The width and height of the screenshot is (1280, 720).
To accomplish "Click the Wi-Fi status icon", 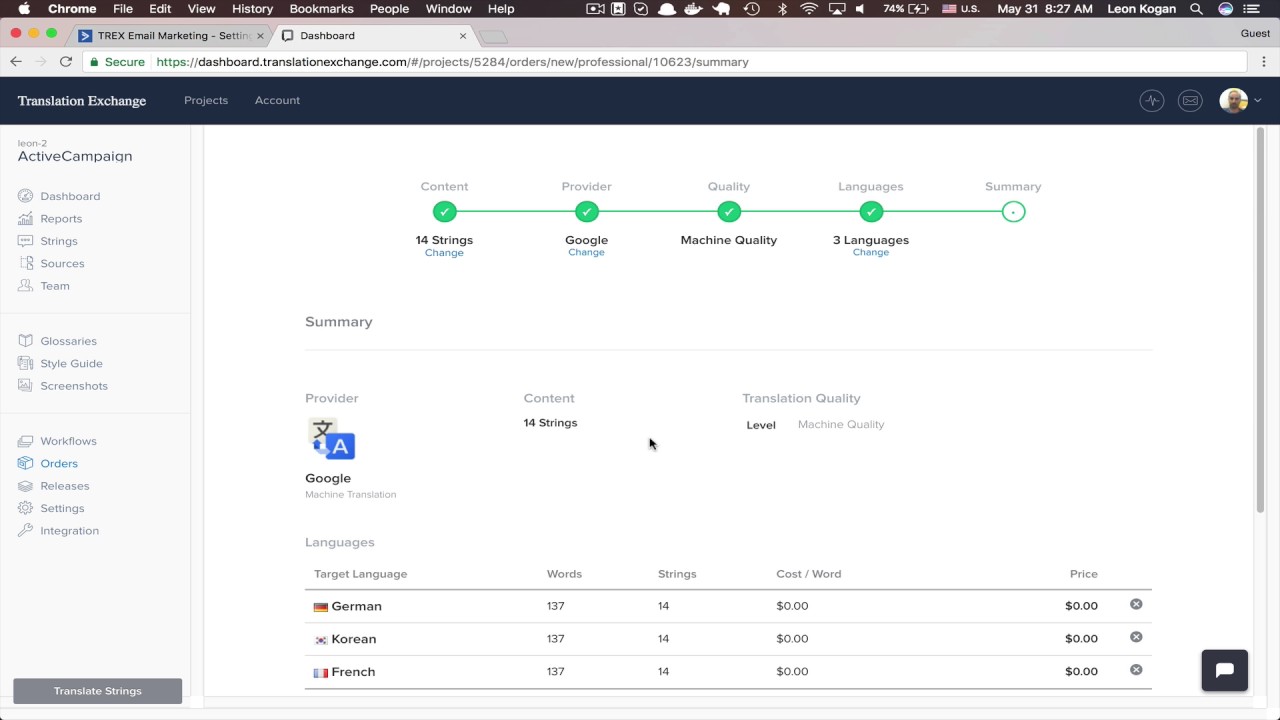I will tap(809, 9).
